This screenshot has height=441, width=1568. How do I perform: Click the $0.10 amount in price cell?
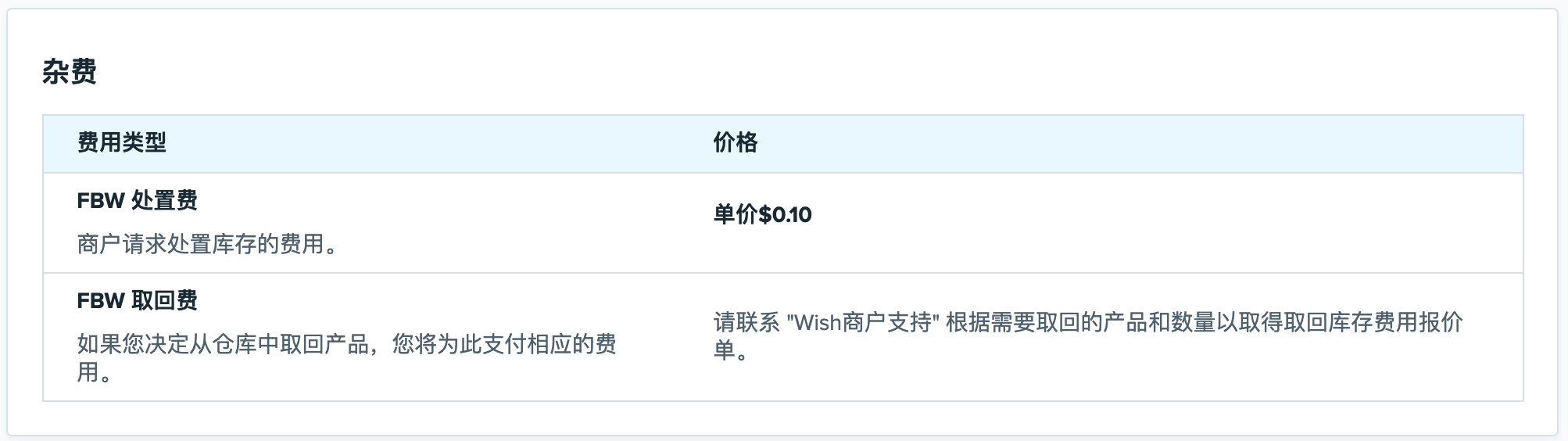(785, 214)
